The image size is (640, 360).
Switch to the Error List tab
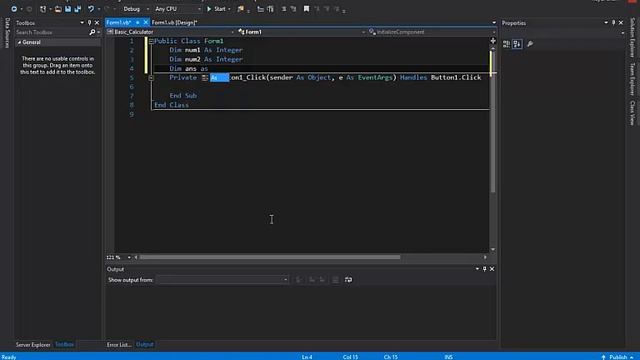[x=119, y=345]
